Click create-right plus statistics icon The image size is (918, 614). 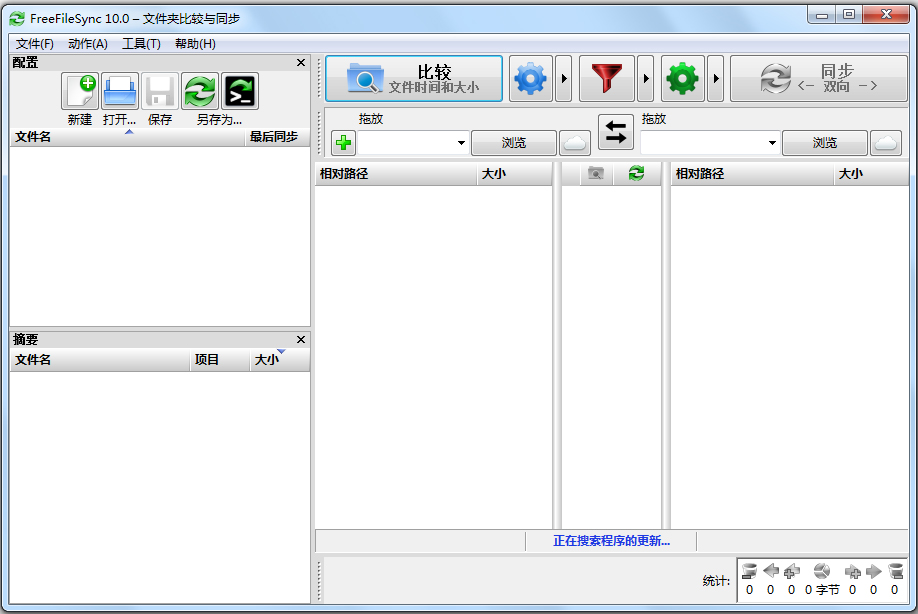click(x=852, y=571)
